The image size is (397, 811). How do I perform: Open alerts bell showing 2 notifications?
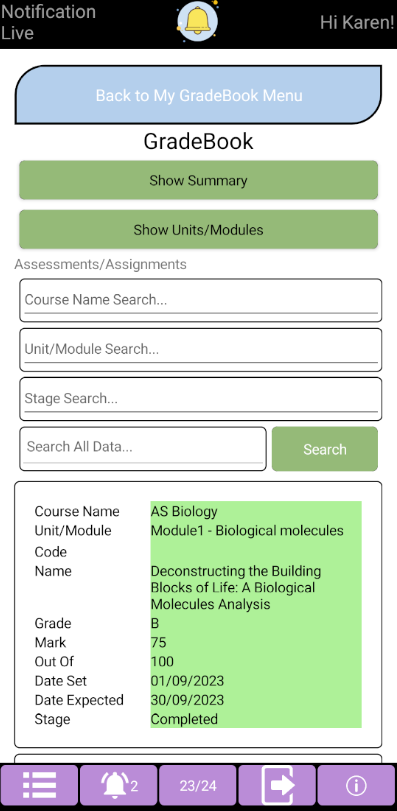tap(118, 786)
